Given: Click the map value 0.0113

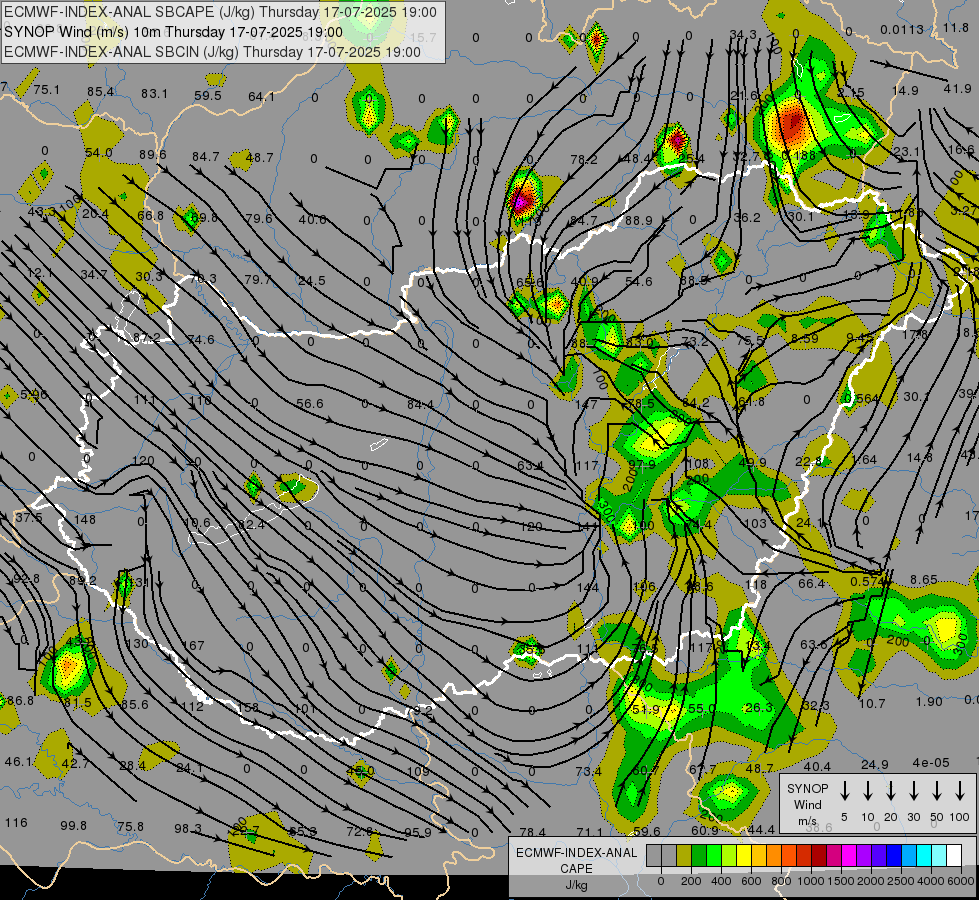Looking at the screenshot, I should [902, 29].
